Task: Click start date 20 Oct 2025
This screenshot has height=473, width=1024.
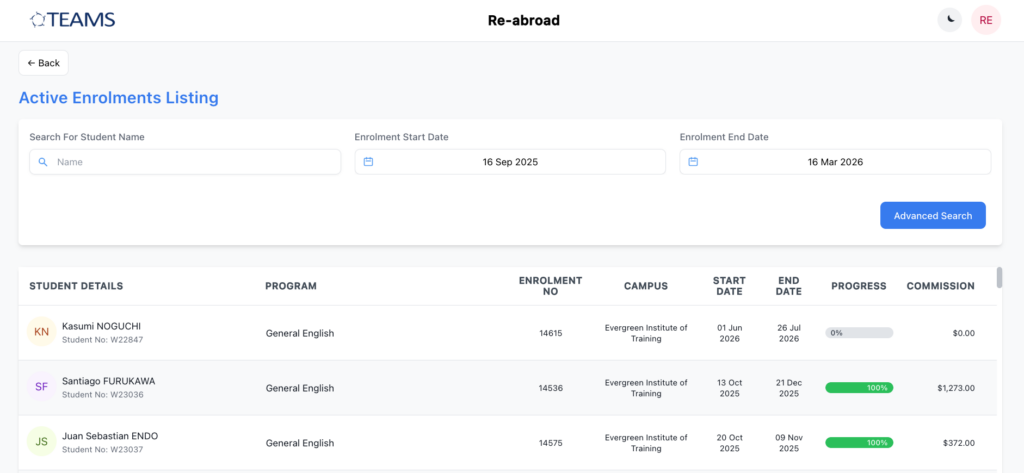Action: 729,443
